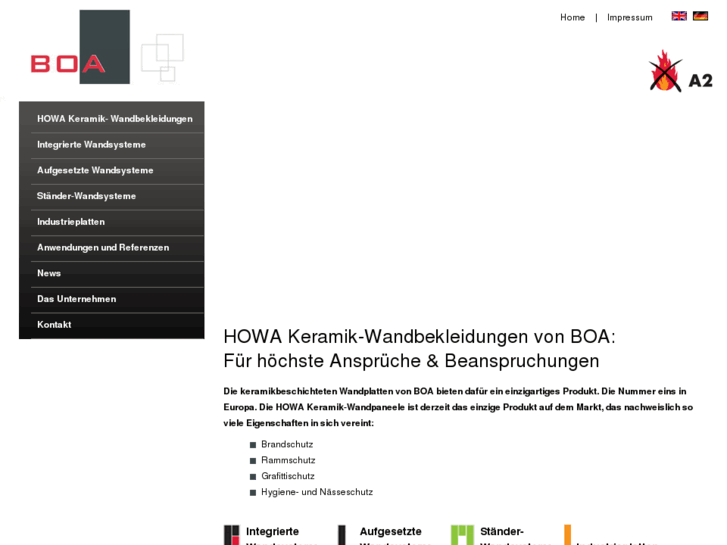Click the Integrierte heading link below
727x545 pixels.
tap(272, 532)
